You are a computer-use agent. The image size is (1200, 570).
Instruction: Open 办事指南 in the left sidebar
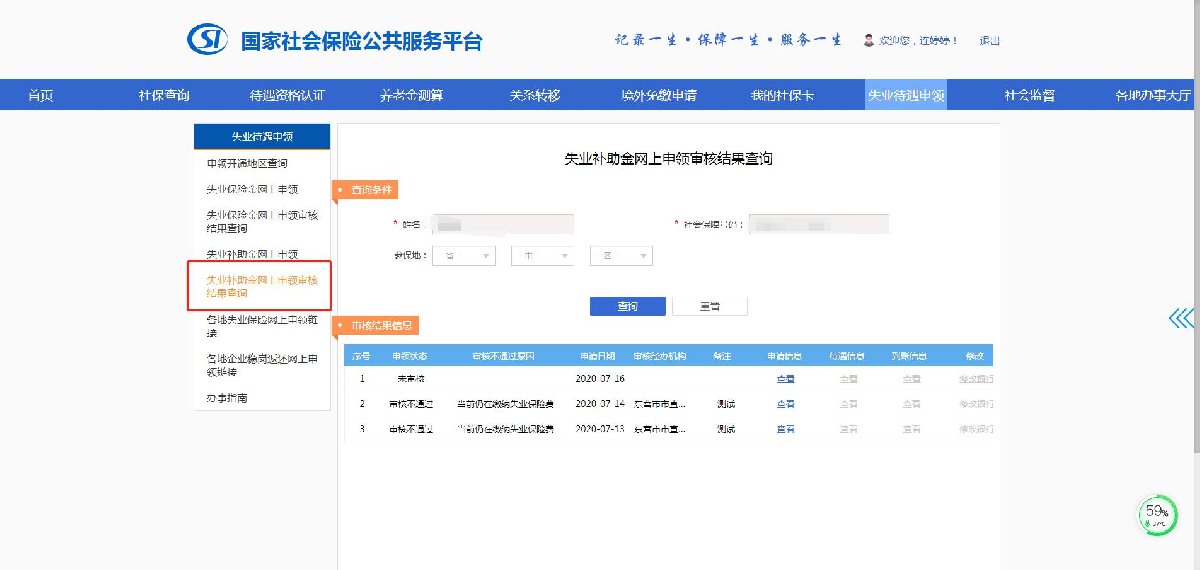pyautogui.click(x=226, y=398)
